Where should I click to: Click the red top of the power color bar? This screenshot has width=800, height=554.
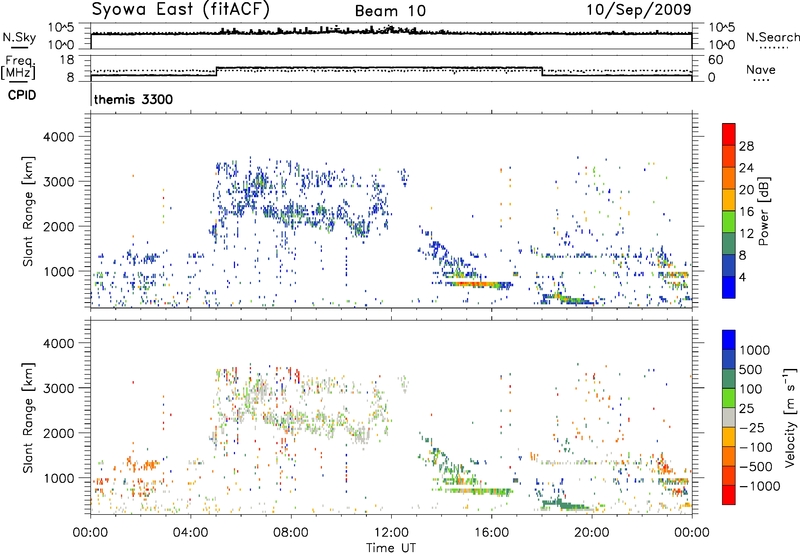[x=729, y=134]
